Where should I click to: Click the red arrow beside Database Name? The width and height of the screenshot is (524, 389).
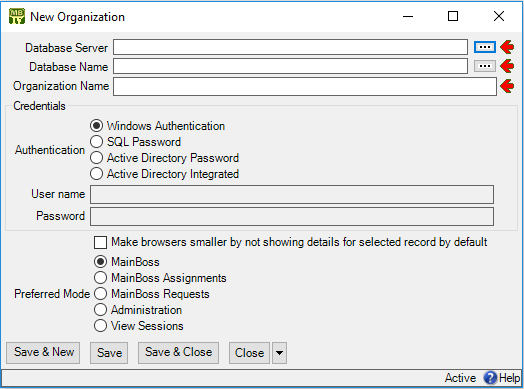click(507, 66)
